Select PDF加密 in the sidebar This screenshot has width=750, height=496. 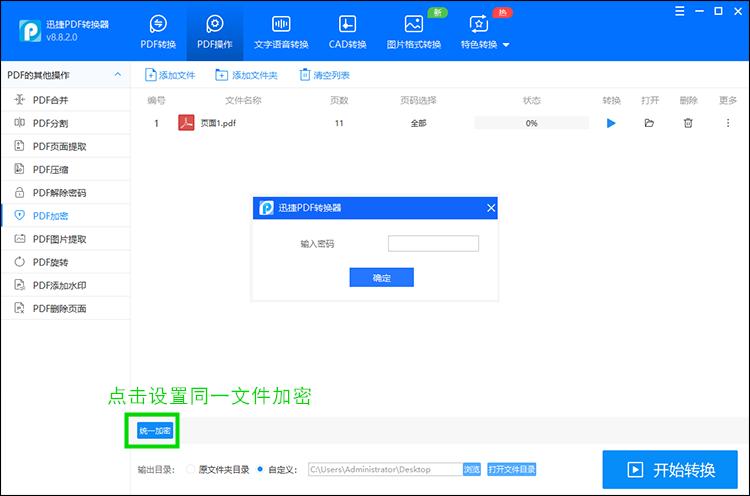click(65, 216)
